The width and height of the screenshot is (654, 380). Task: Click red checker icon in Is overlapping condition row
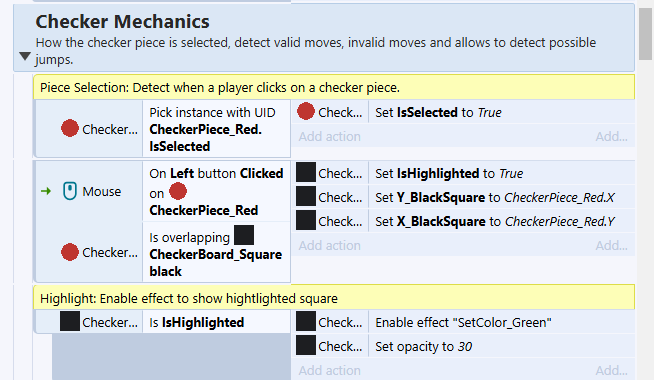[70, 252]
